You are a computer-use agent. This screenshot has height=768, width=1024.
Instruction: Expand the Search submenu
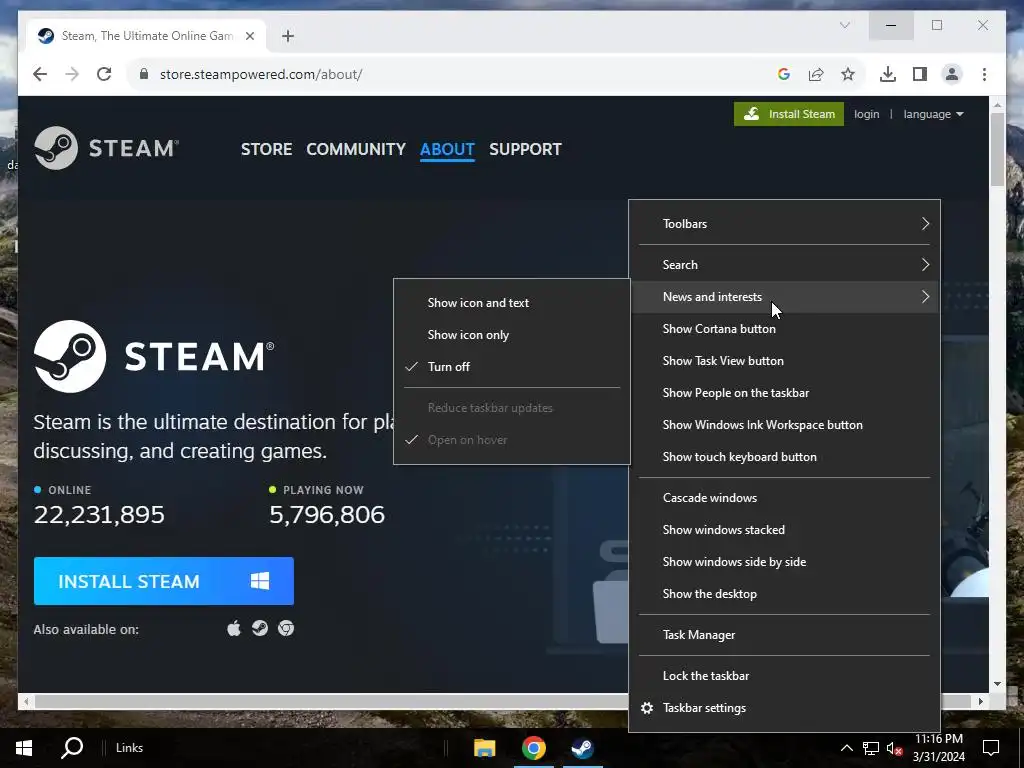coord(784,264)
